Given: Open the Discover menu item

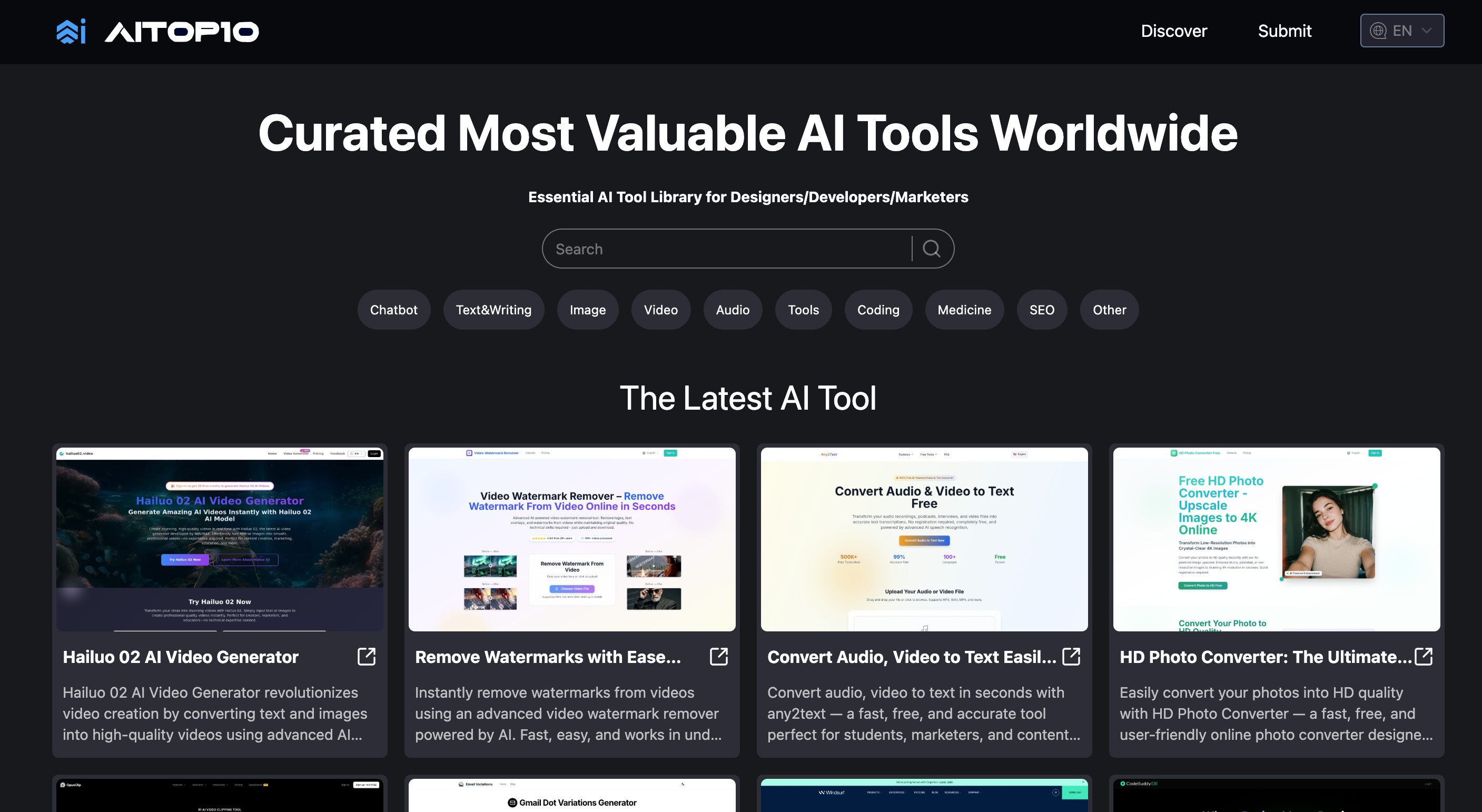Looking at the screenshot, I should tap(1173, 31).
